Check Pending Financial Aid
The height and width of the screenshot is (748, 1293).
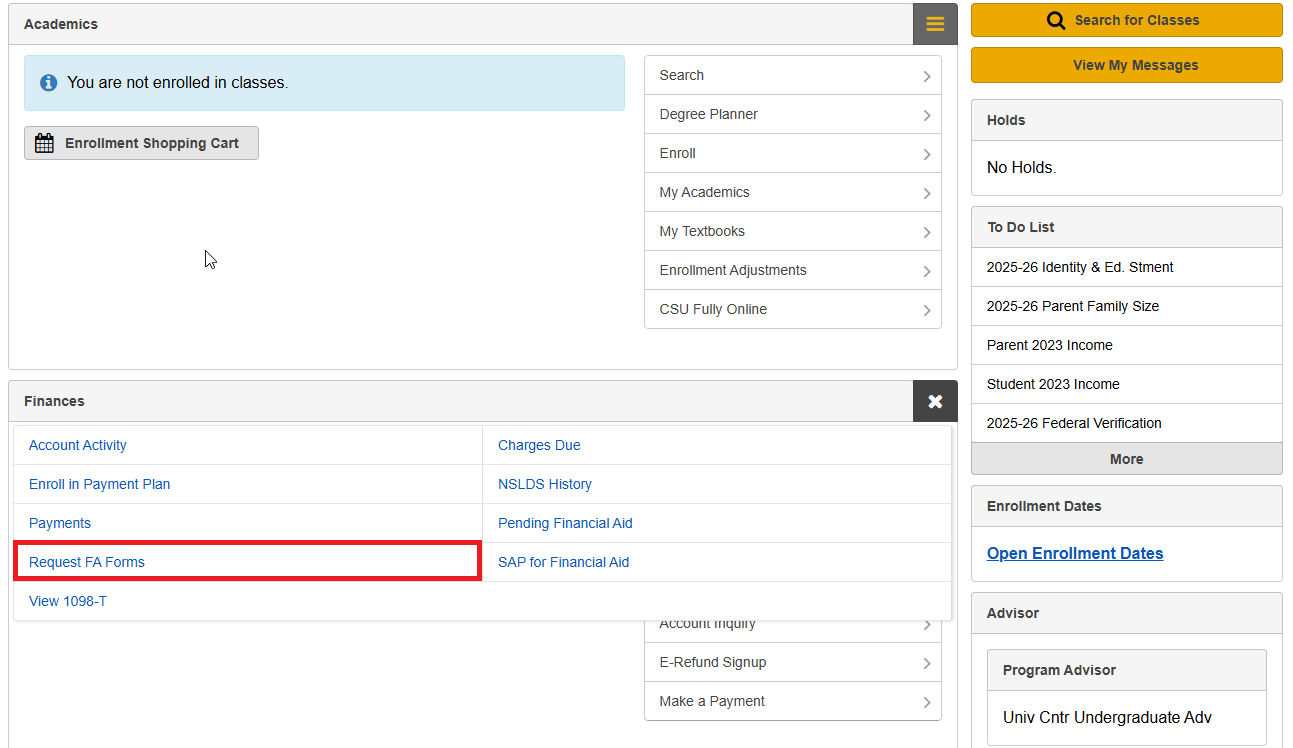pos(564,523)
